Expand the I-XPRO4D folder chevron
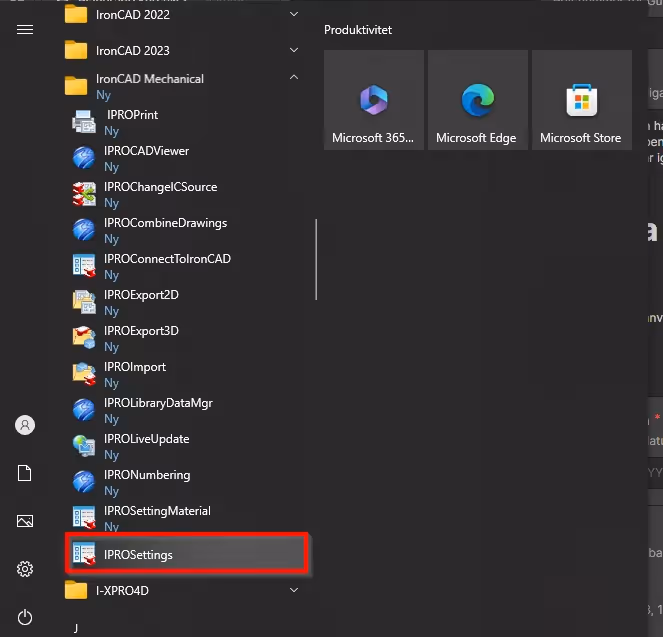Image resolution: width=663 pixels, height=637 pixels. (x=294, y=590)
